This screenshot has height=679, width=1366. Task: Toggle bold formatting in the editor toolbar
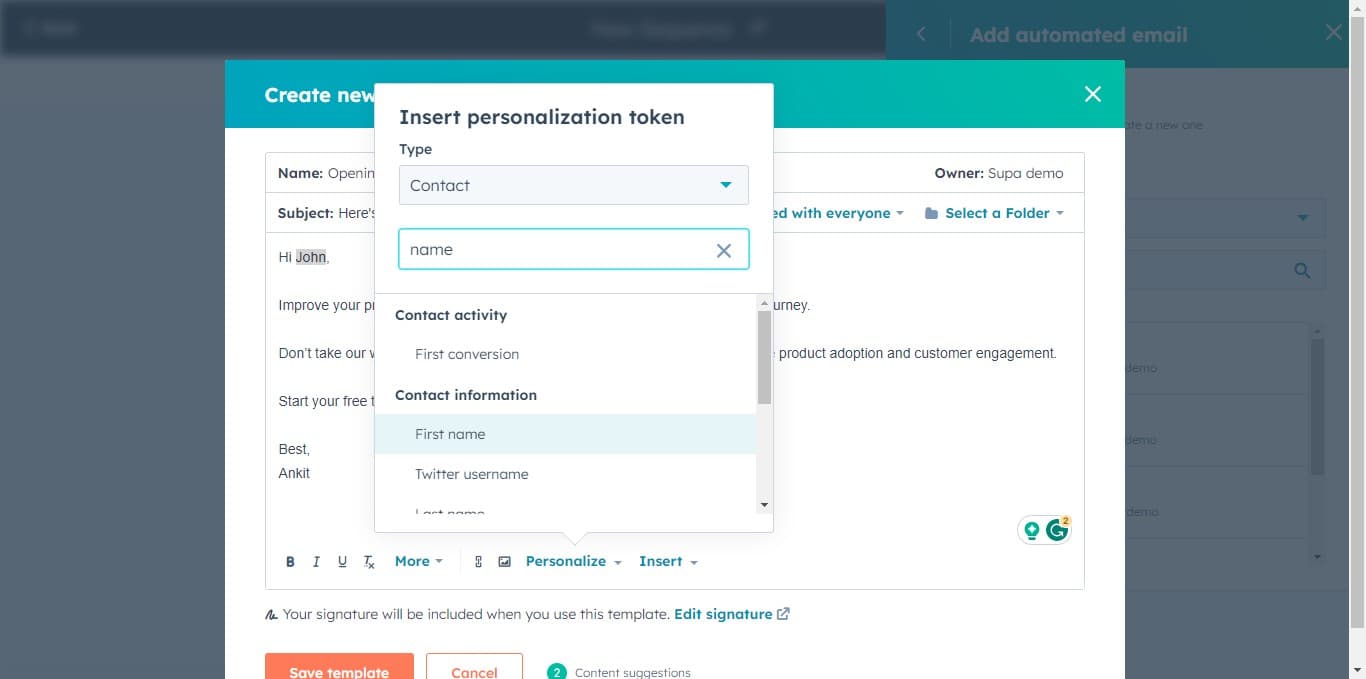coord(290,562)
